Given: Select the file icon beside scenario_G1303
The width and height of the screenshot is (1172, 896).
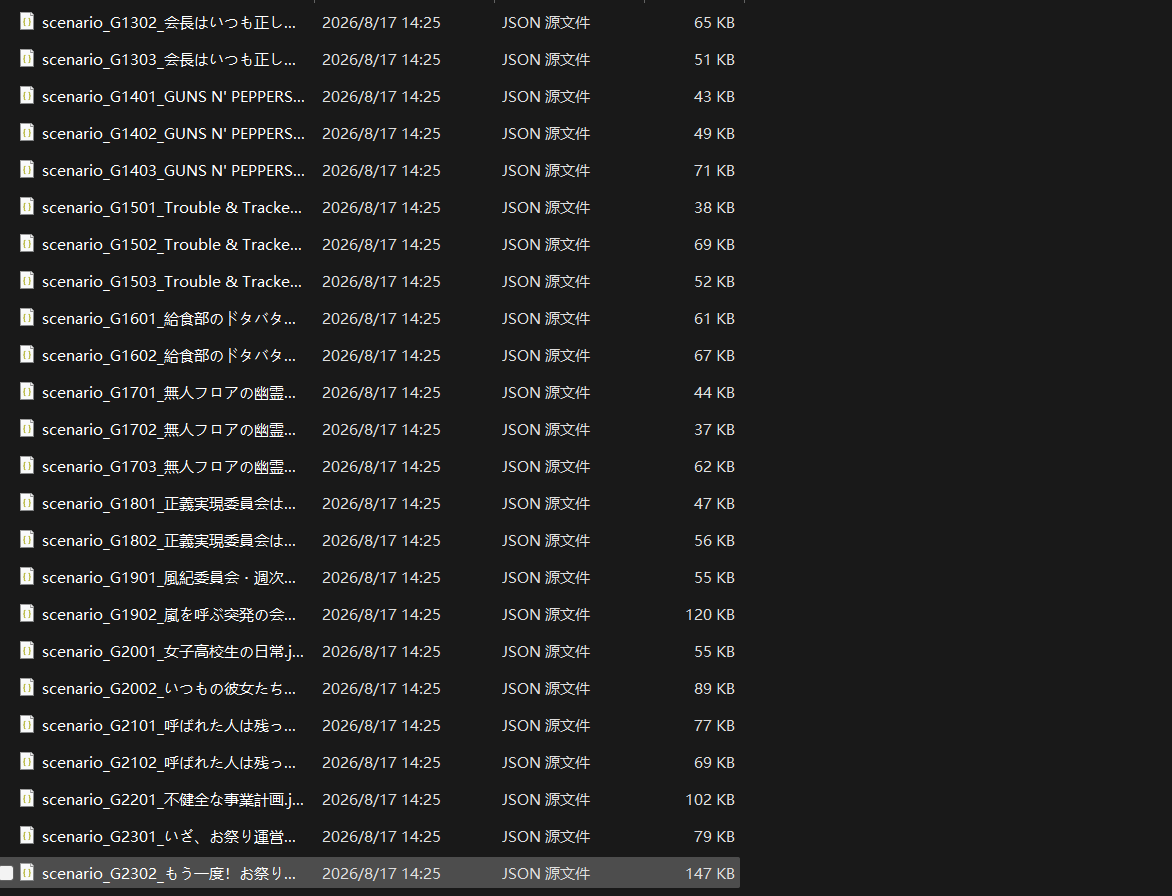Looking at the screenshot, I should [x=27, y=58].
